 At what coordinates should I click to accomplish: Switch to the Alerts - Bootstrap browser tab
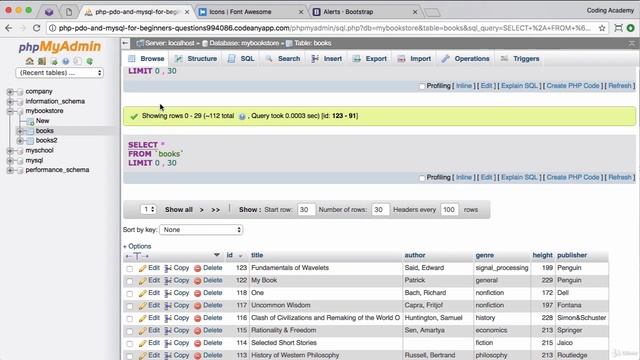364,12
